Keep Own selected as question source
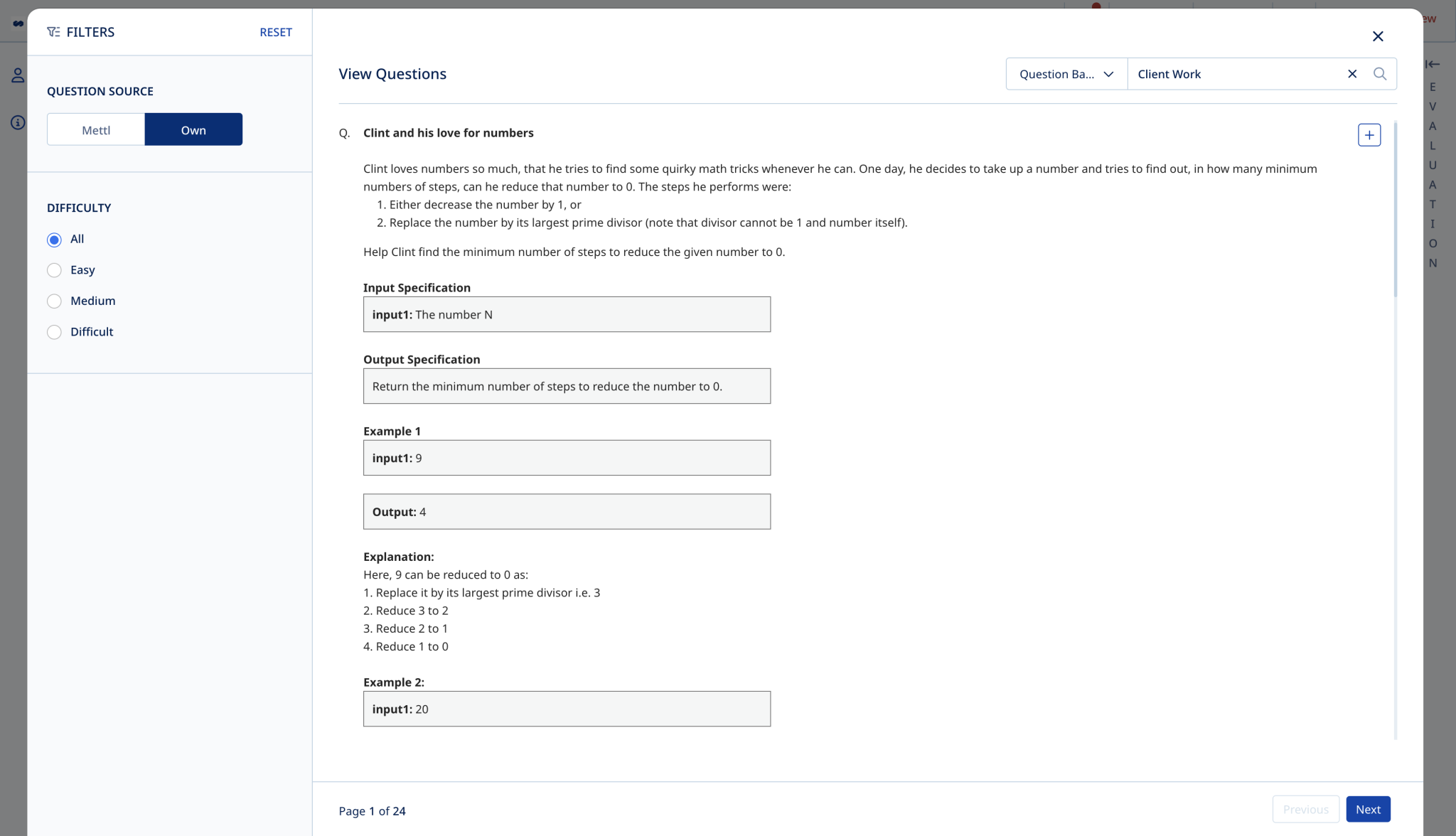This screenshot has width=1456, height=836. 193,129
